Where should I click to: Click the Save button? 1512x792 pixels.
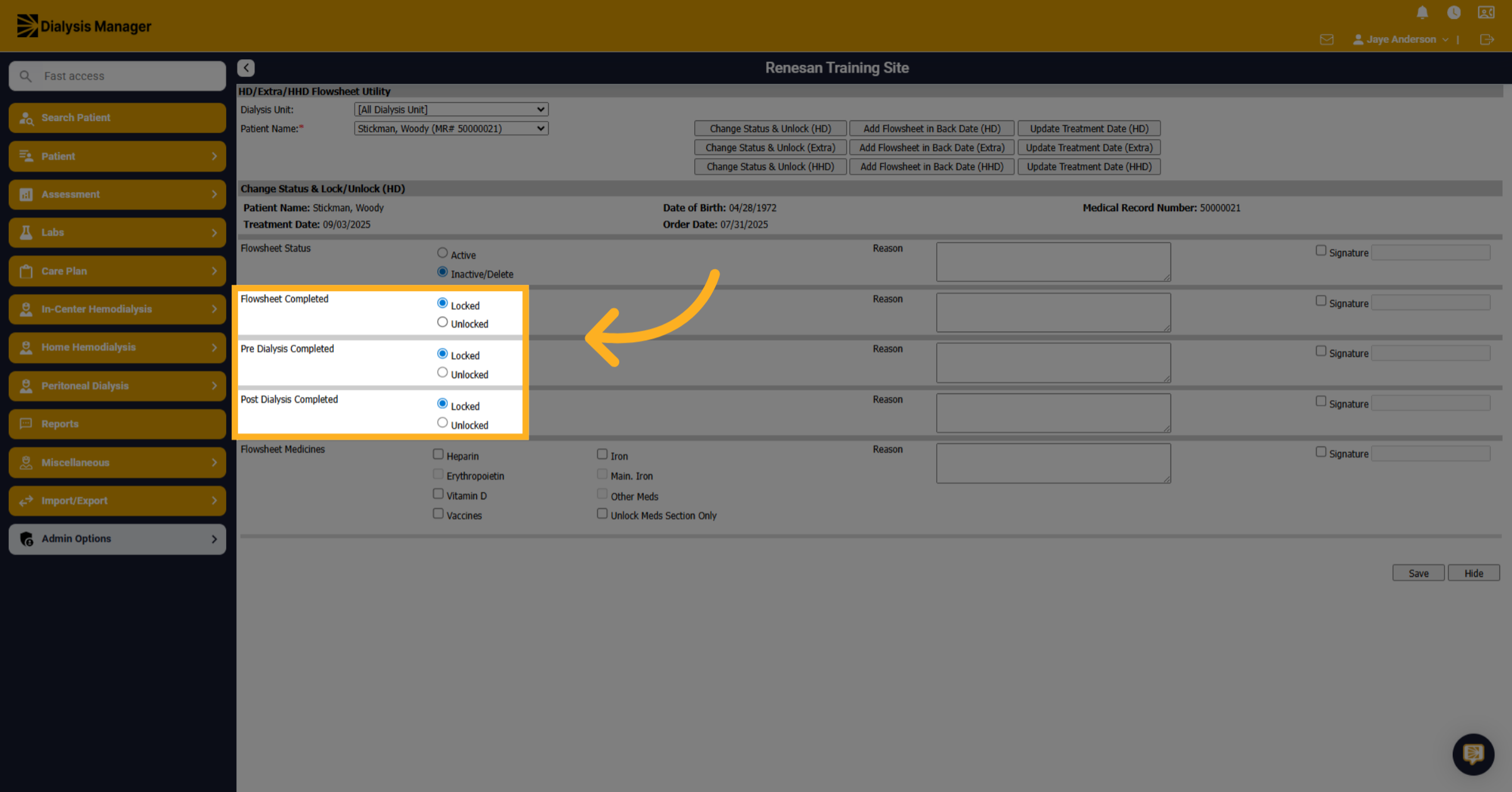(x=1418, y=573)
